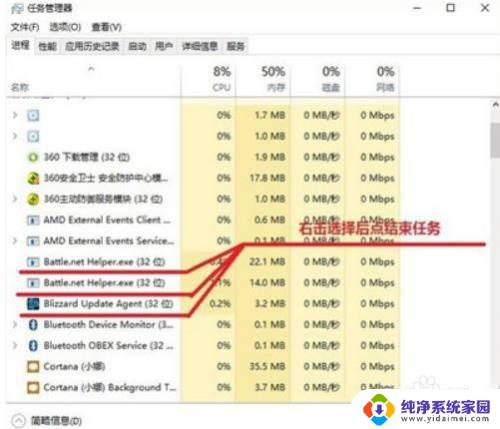Switch to the 服务 tab
The height and width of the screenshot is (429, 500).
tap(235, 46)
